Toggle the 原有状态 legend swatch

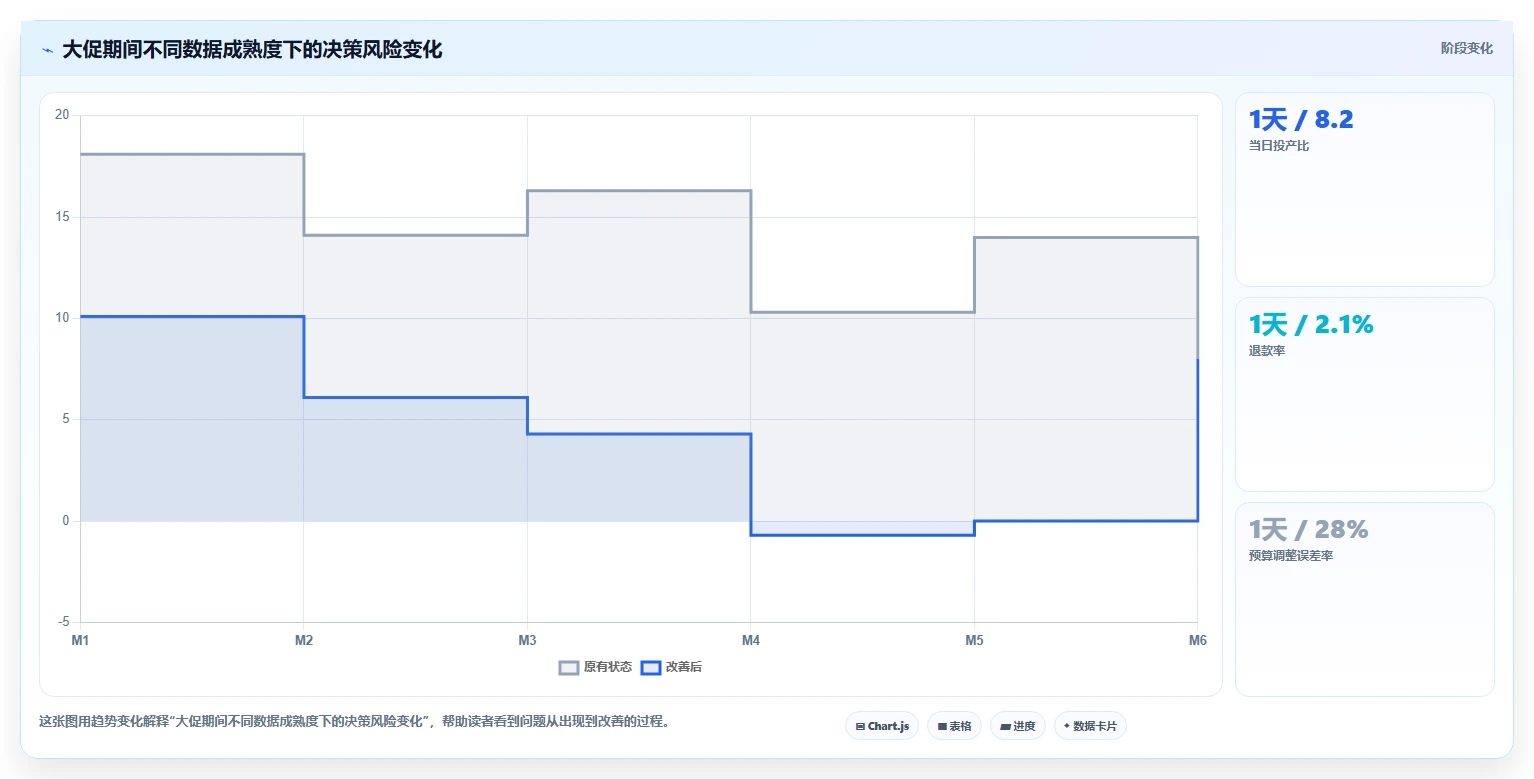click(569, 667)
